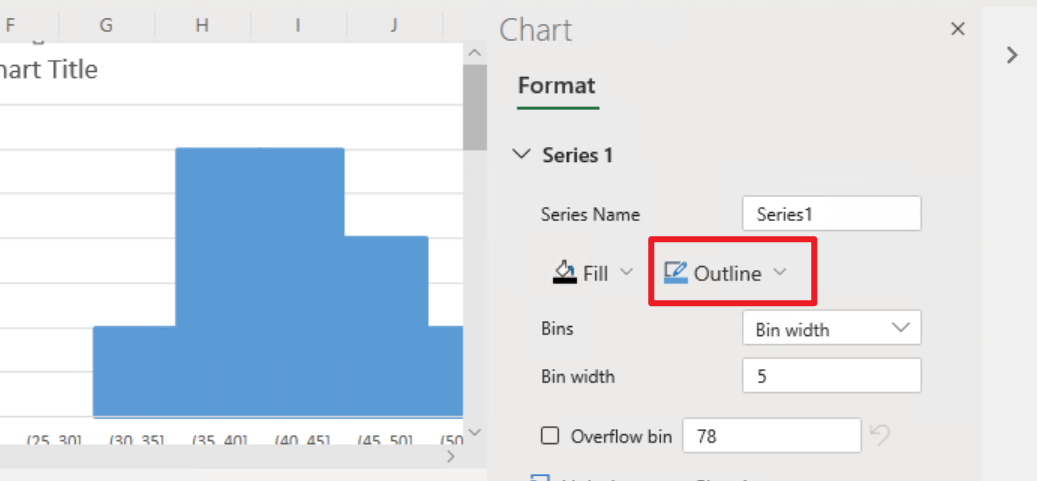Reset the Overflow bin value with undo arrow

[879, 435]
